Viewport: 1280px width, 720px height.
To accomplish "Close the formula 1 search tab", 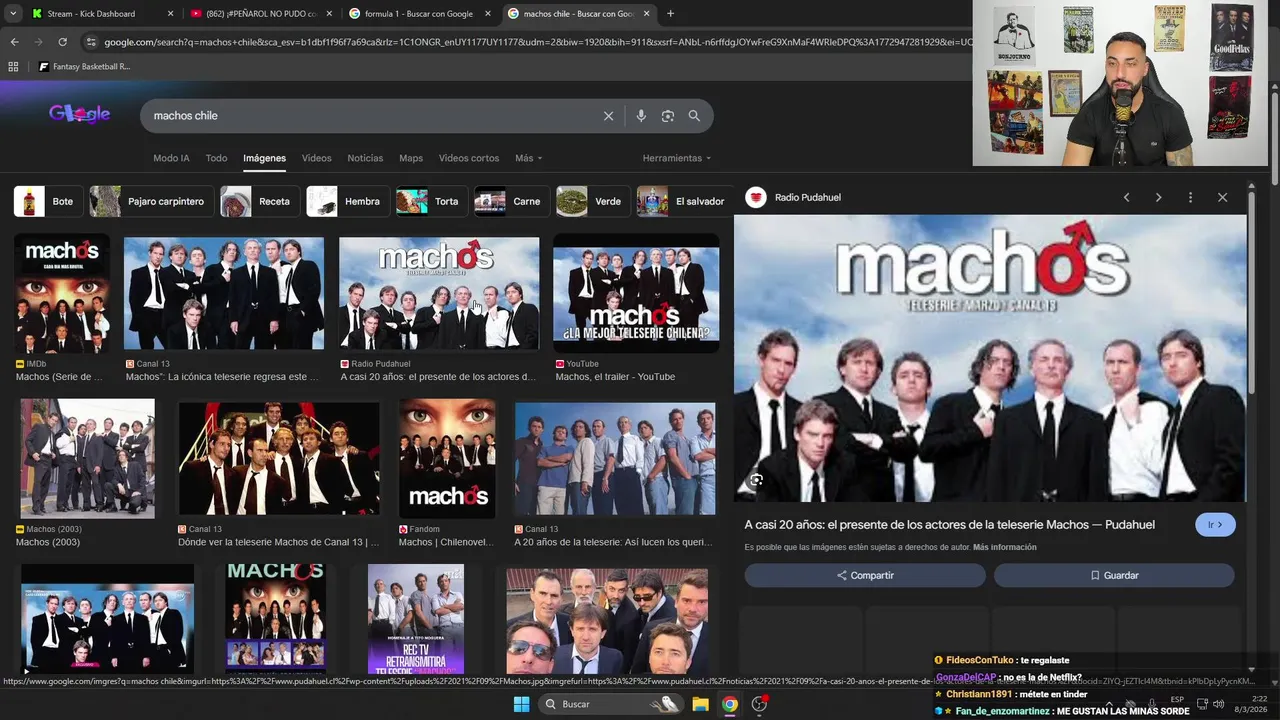I will tap(488, 14).
